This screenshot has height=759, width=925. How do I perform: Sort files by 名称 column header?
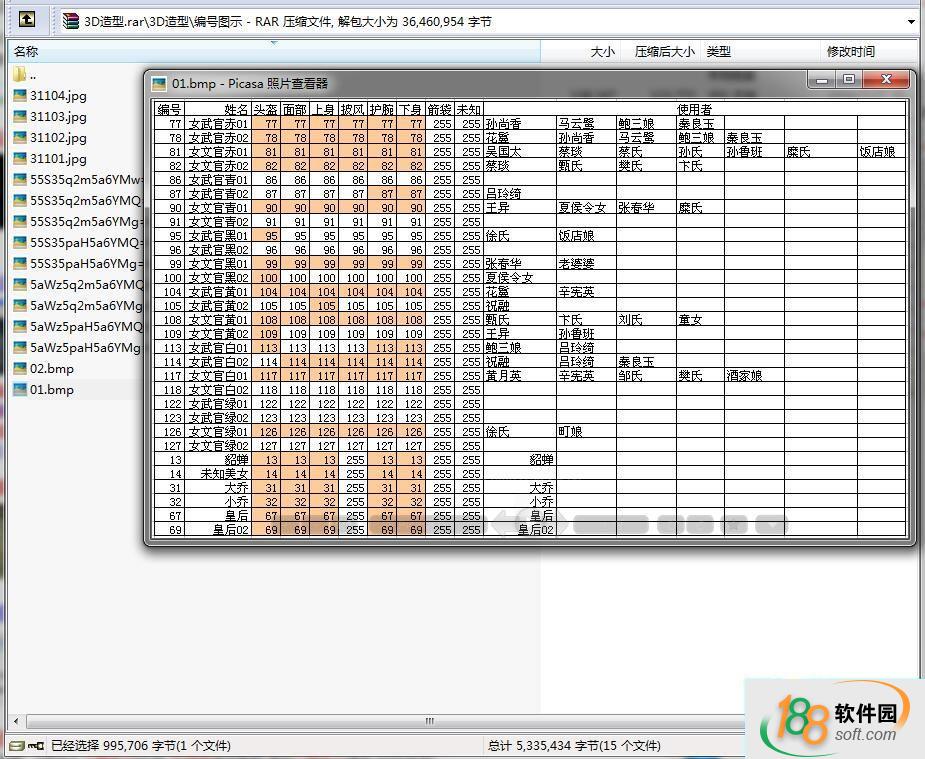(x=27, y=51)
